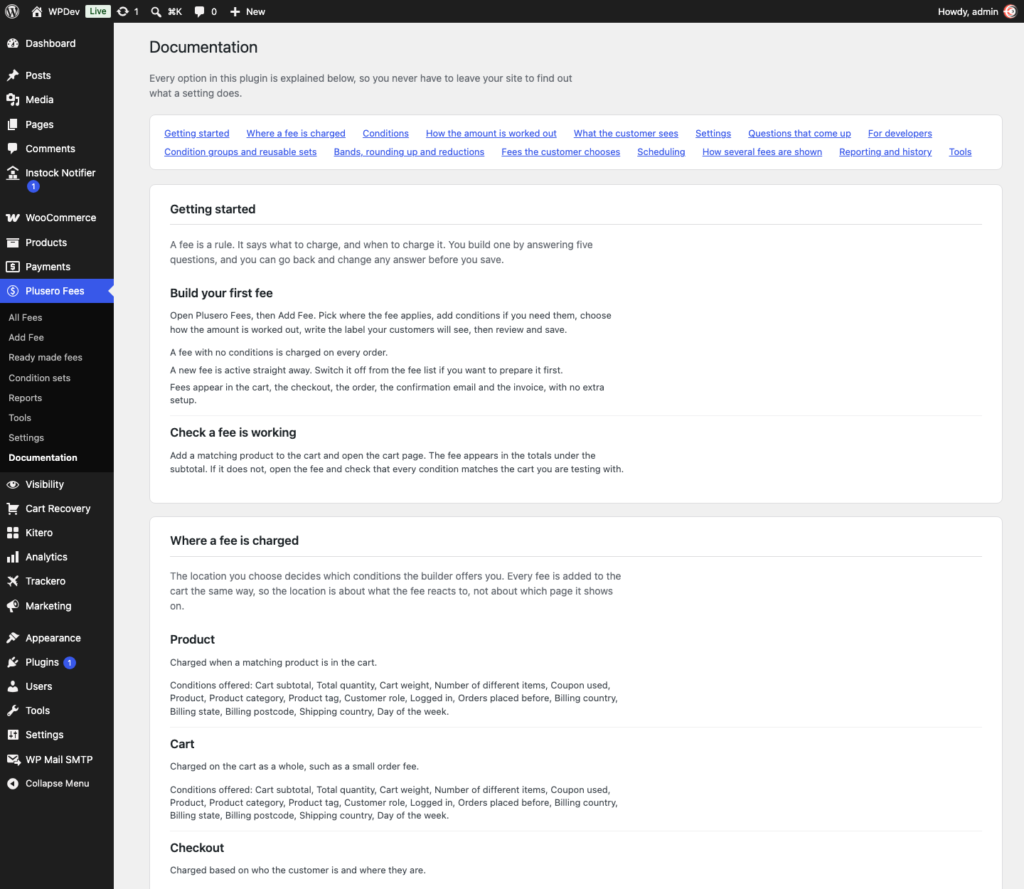This screenshot has height=889, width=1024.
Task: Jump to Tools documentation link
Action: coord(960,152)
